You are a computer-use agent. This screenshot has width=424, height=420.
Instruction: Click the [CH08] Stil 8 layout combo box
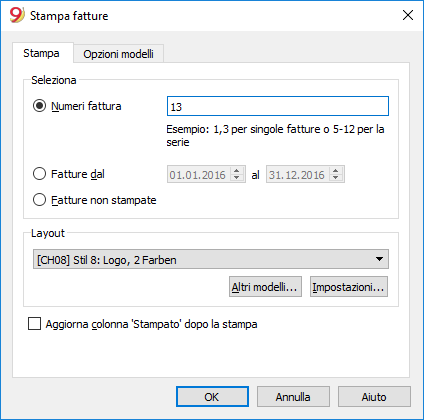tap(211, 259)
